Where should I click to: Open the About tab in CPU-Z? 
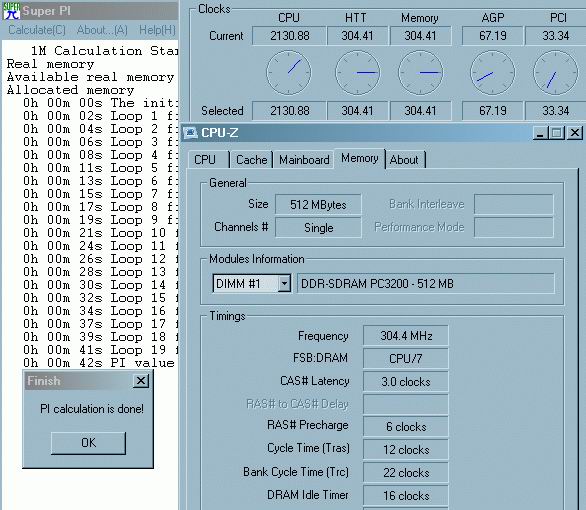coord(405,160)
